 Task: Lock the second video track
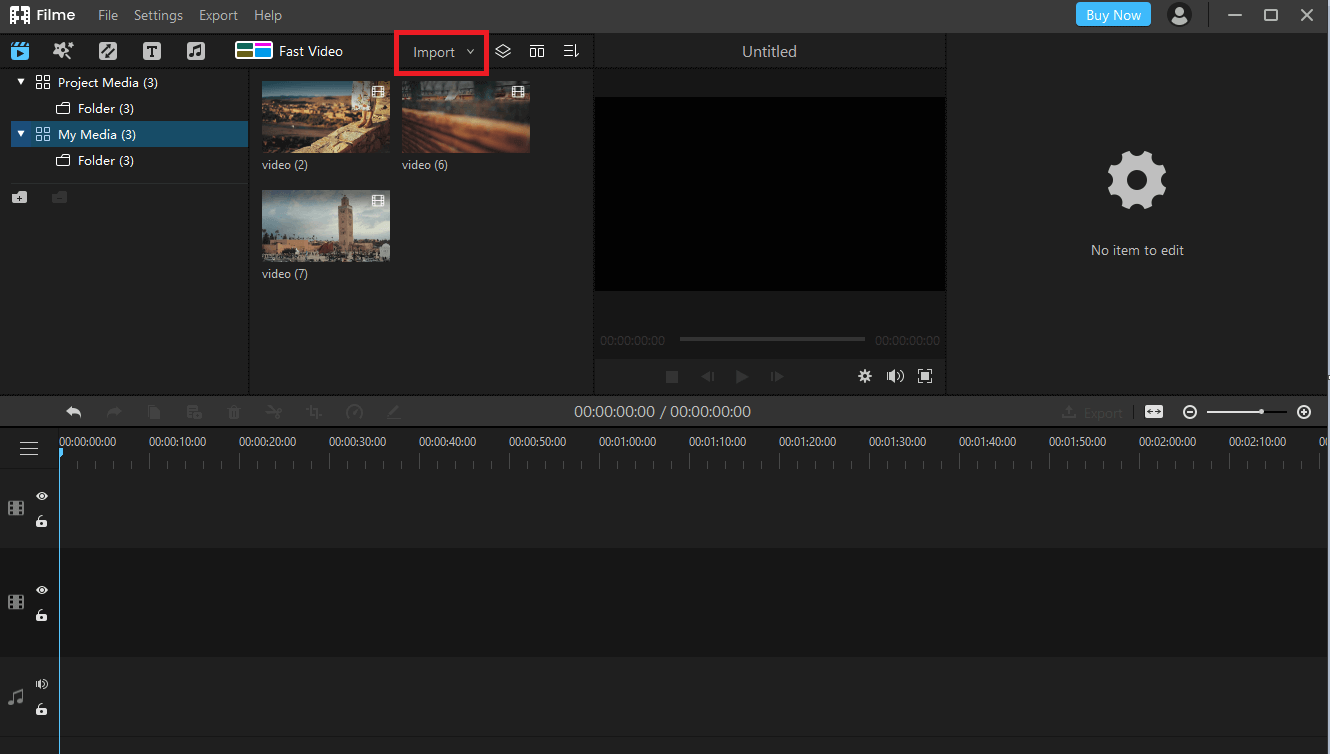click(41, 615)
